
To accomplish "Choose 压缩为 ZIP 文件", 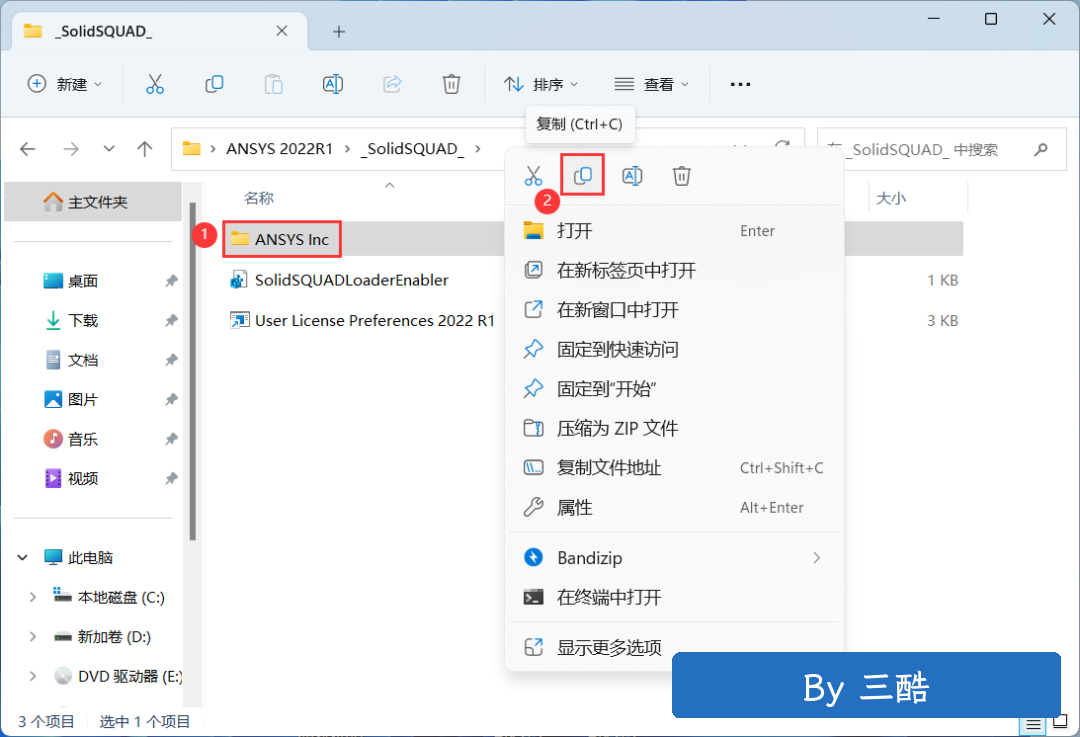I will tap(674, 428).
